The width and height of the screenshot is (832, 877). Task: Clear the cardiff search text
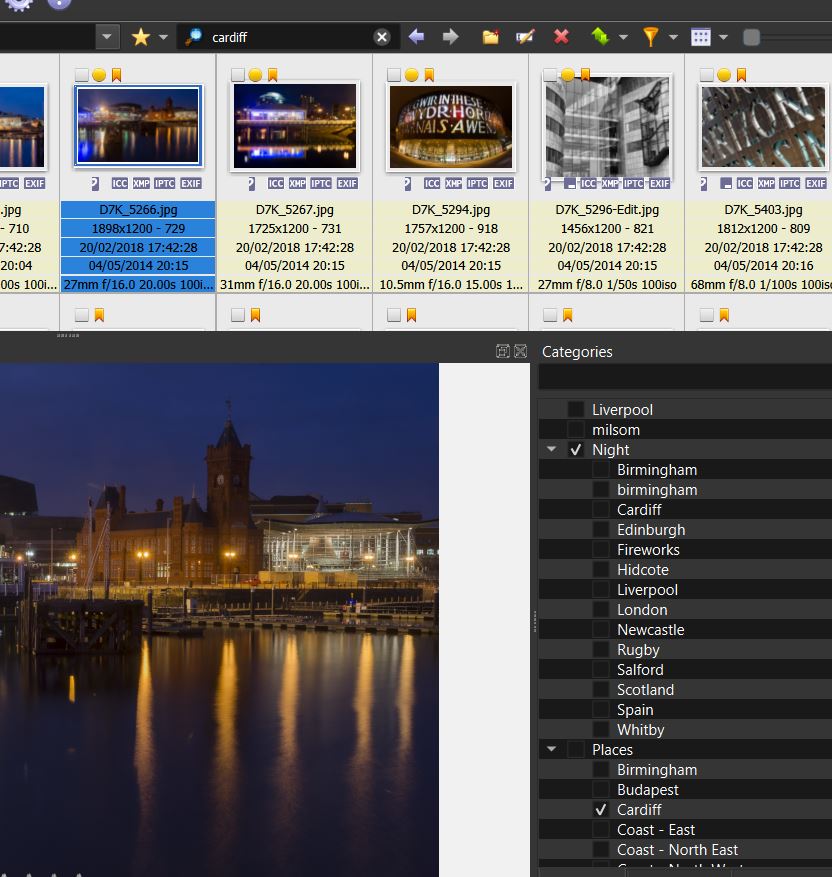(x=382, y=37)
